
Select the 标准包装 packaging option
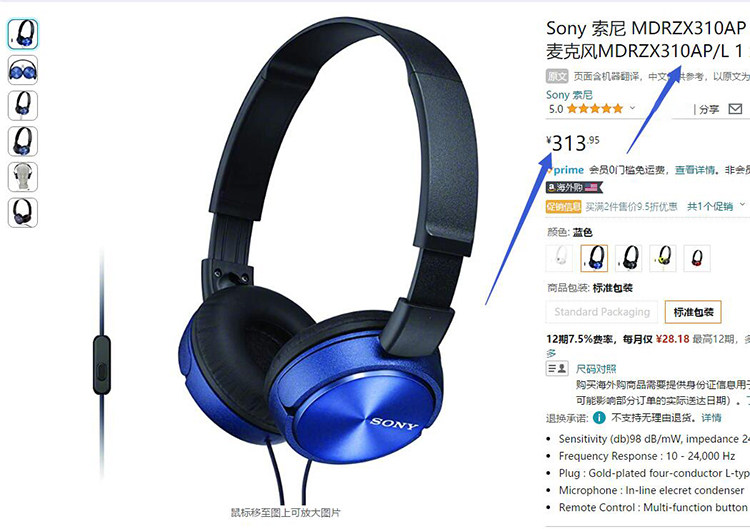[x=693, y=312]
